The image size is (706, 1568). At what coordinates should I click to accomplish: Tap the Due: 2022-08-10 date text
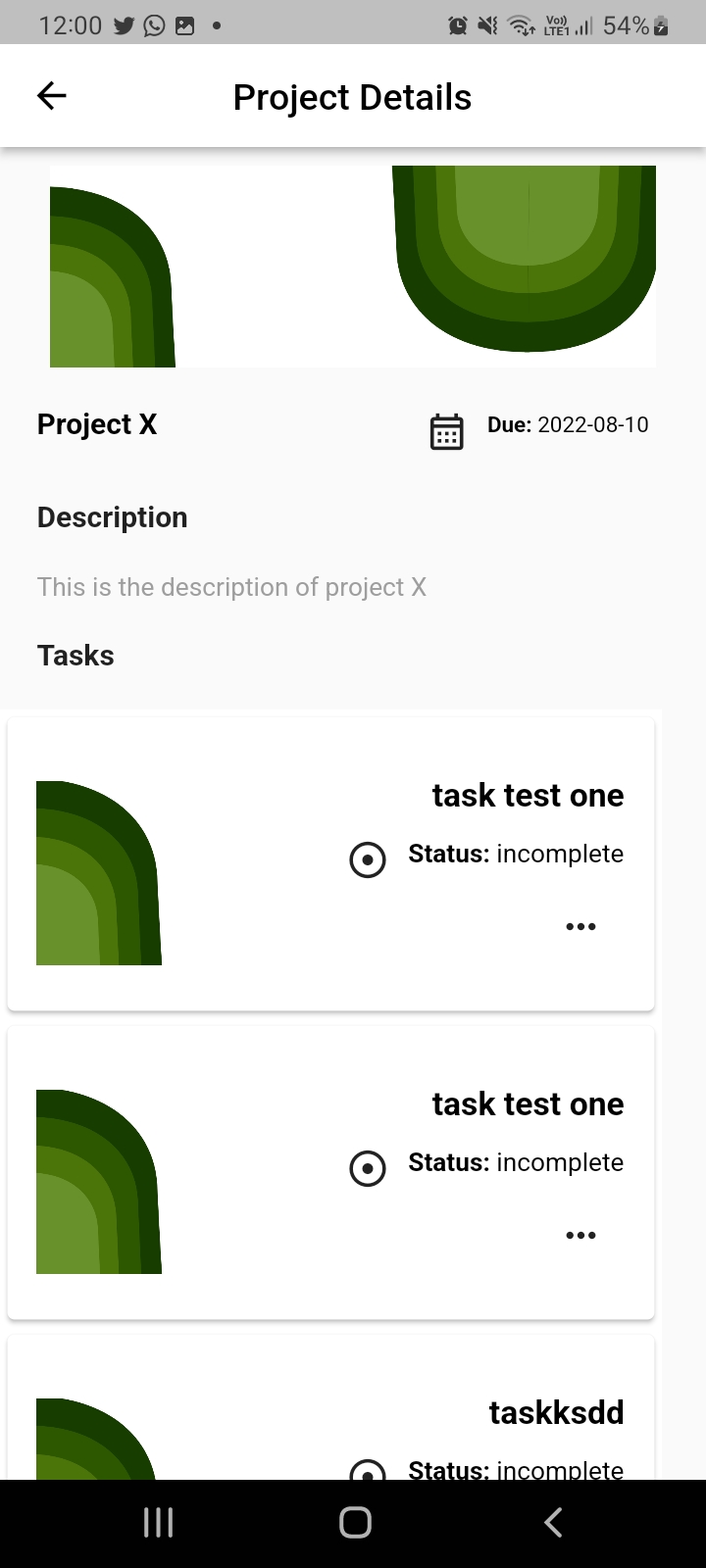(x=568, y=424)
